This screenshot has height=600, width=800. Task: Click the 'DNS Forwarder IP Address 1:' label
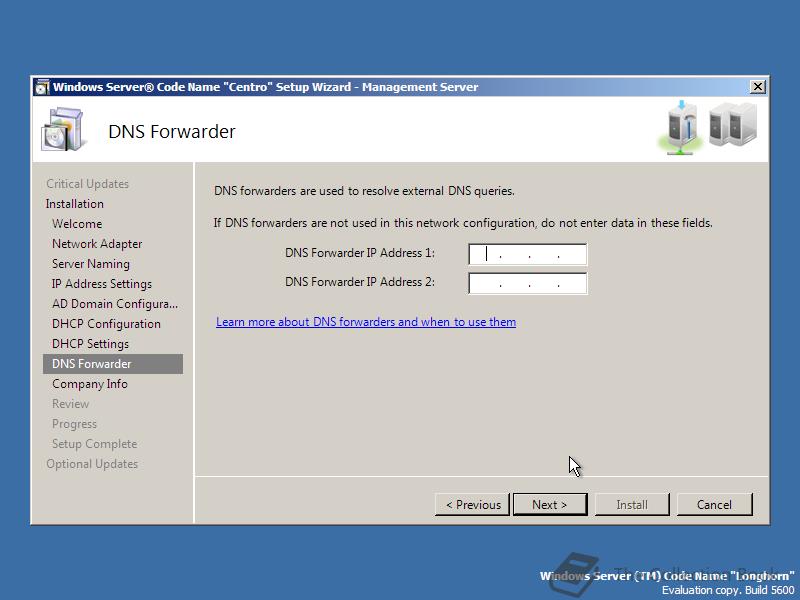(360, 253)
